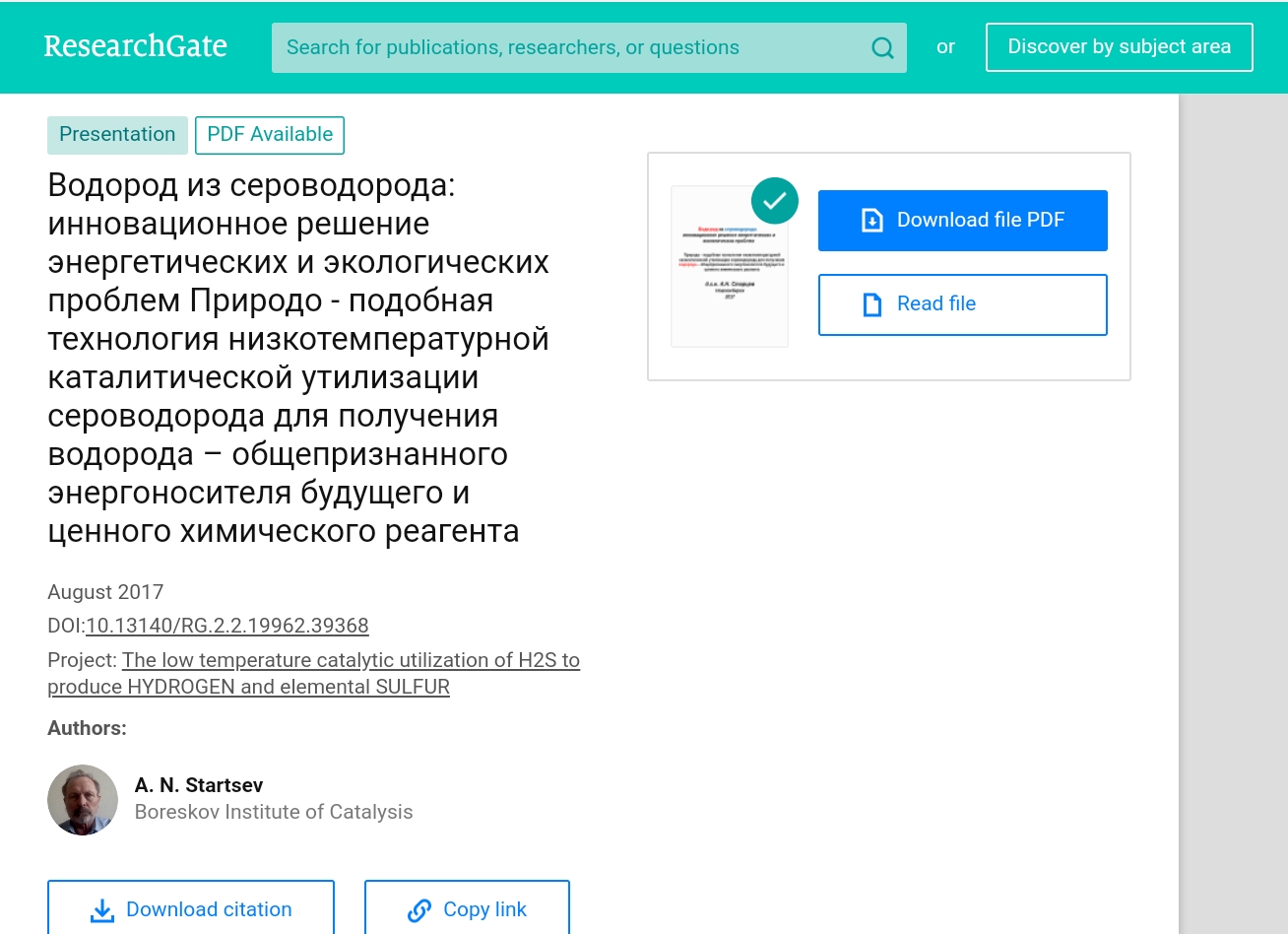Click the gray vertical scrollbar area at right
This screenshot has width=1288, height=934.
tap(1233, 512)
